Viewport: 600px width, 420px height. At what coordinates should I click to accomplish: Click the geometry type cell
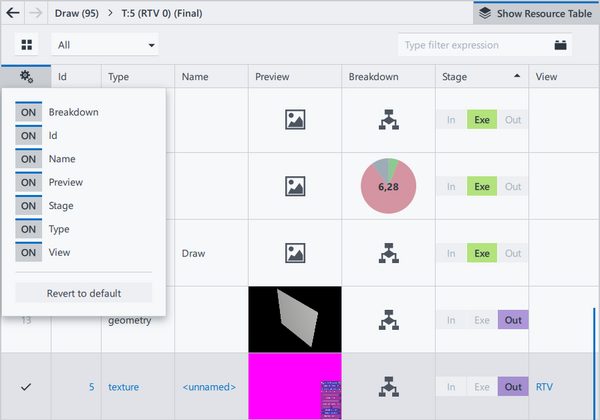tap(130, 320)
